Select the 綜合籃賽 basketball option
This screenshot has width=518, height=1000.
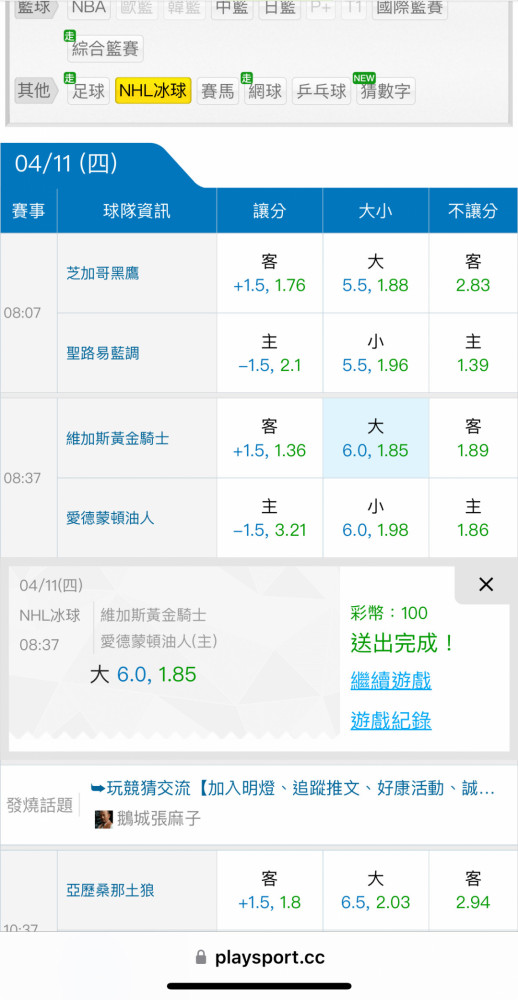point(105,49)
